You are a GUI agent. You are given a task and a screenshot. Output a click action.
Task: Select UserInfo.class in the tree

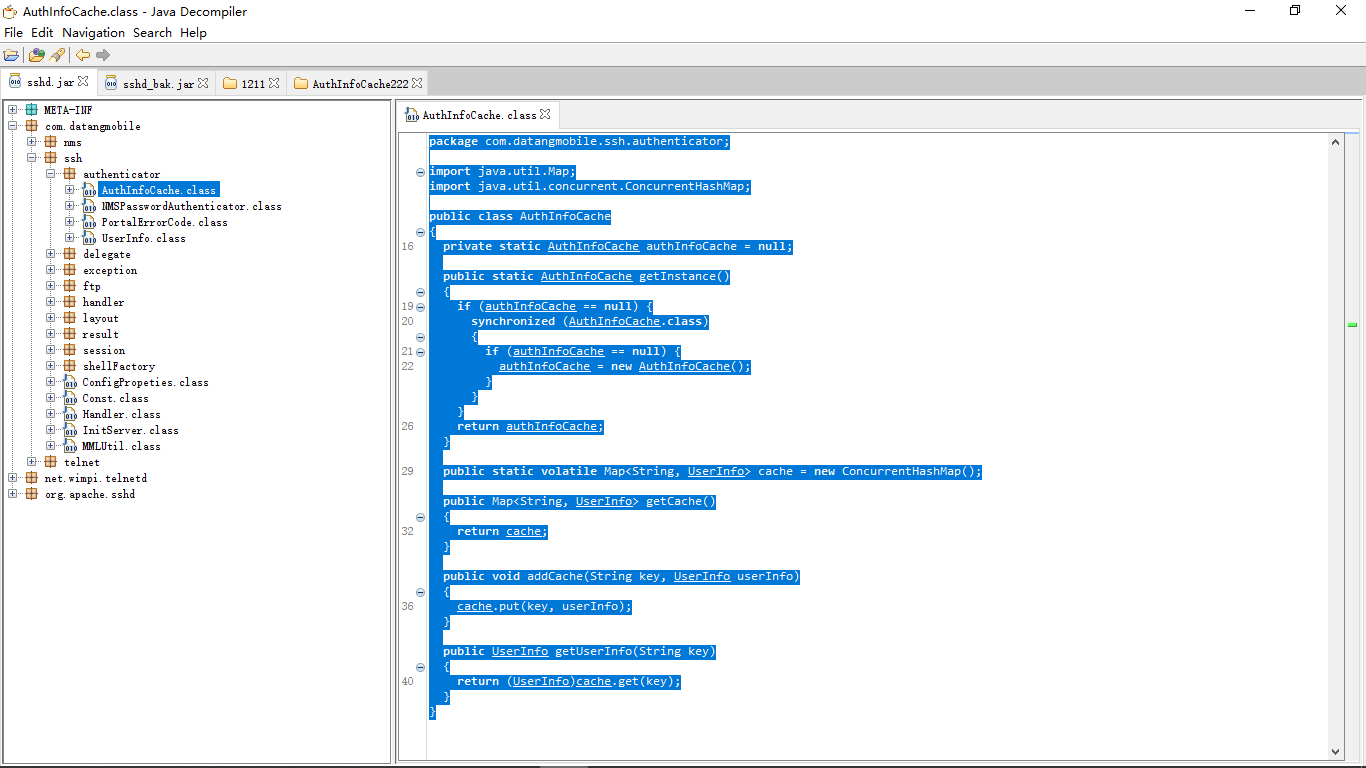[x=143, y=238]
